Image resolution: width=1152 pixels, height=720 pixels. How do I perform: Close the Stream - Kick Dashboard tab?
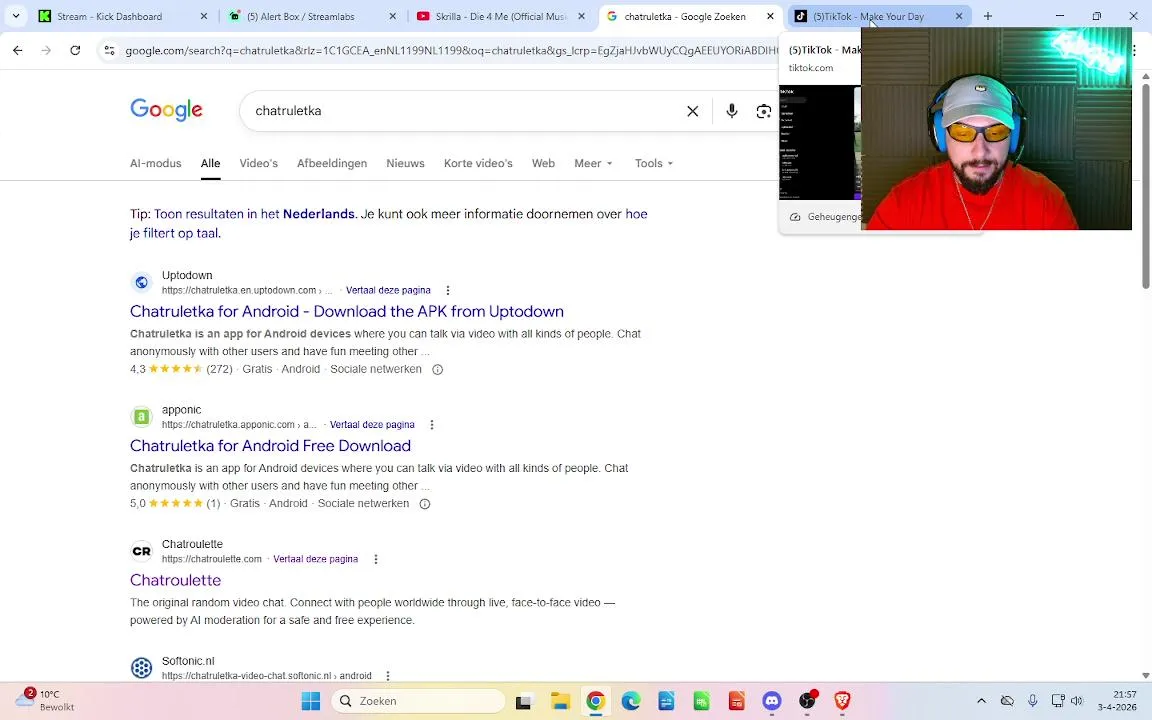coord(204,16)
